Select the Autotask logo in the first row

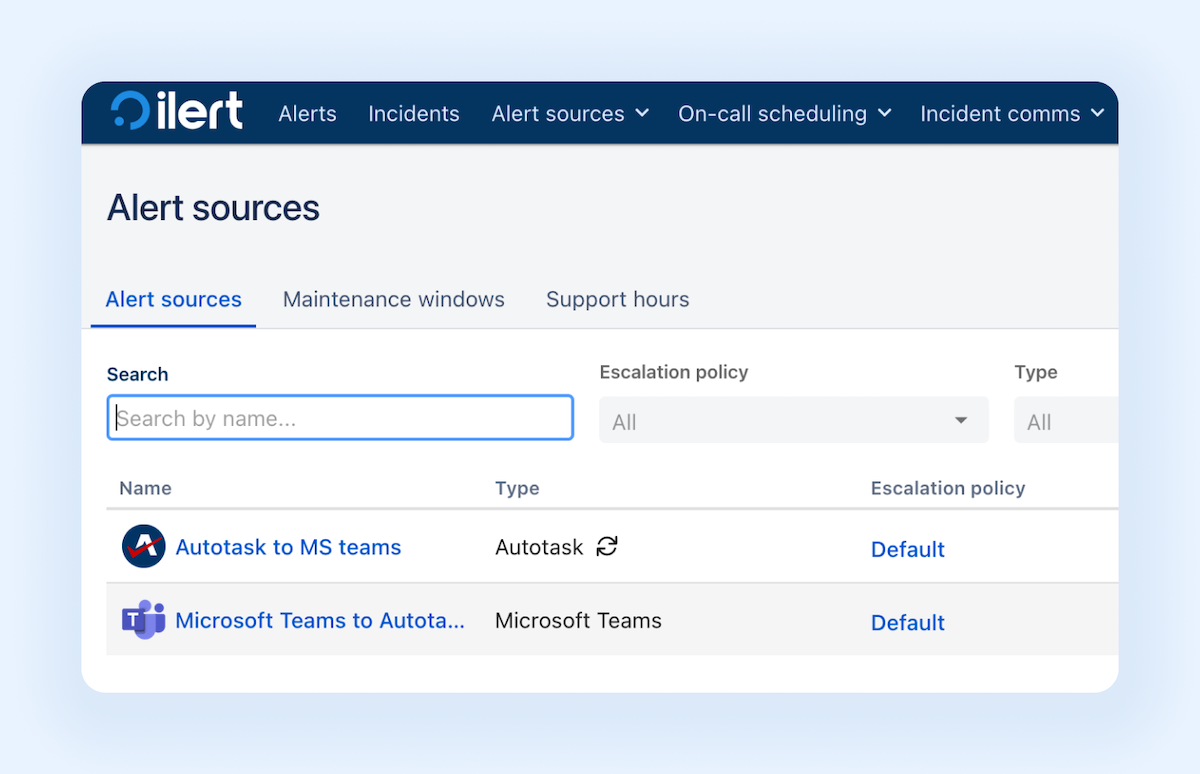[x=143, y=546]
